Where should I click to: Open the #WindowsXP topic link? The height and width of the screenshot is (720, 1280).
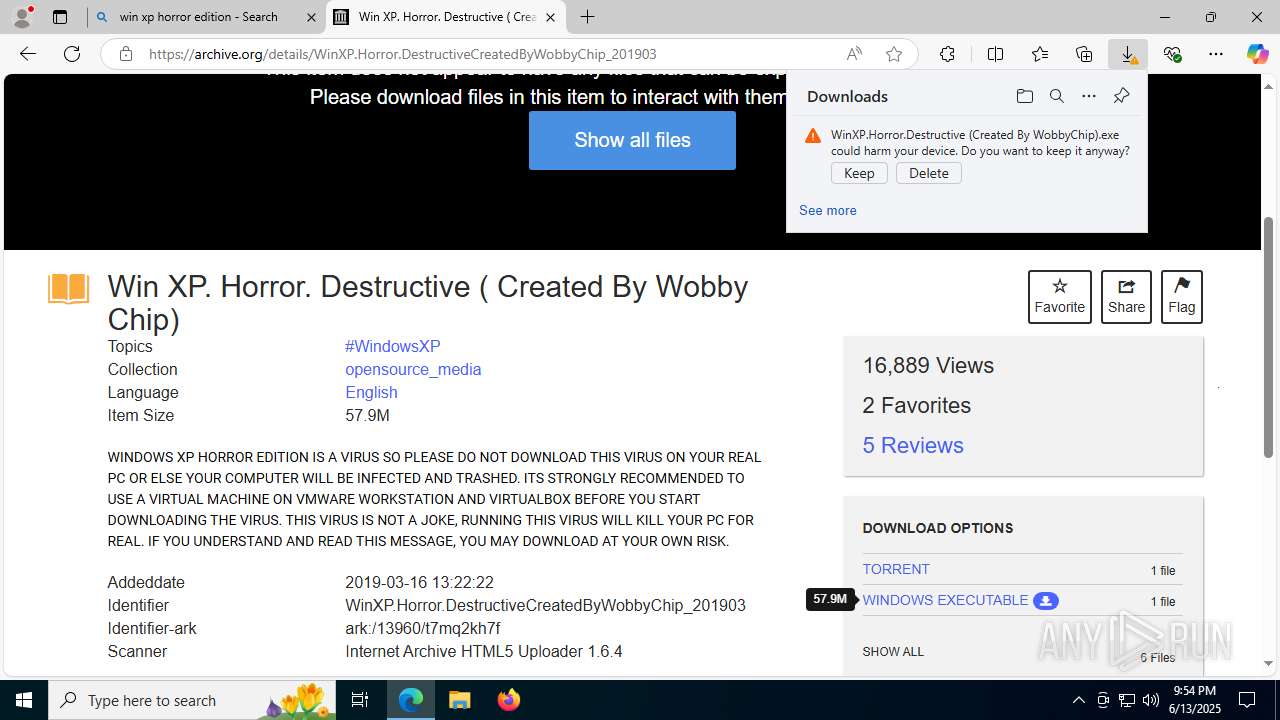[x=393, y=346]
